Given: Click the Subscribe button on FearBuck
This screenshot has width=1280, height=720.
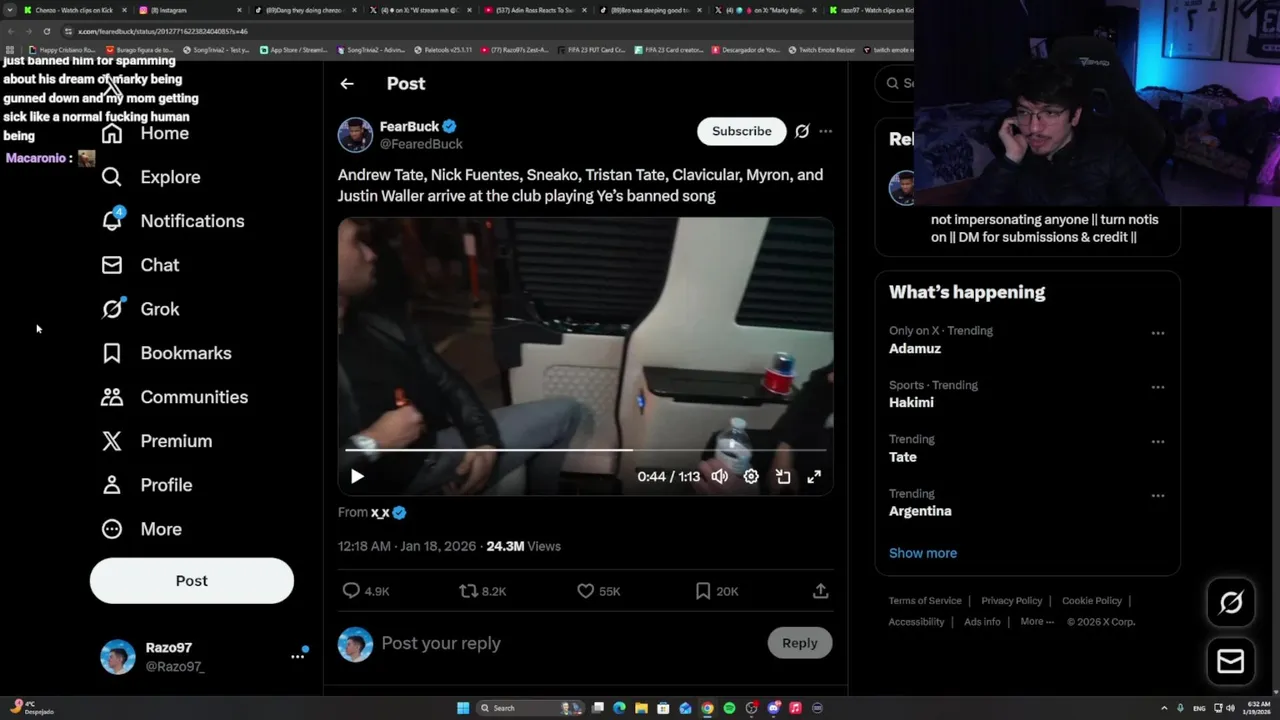Looking at the screenshot, I should pyautogui.click(x=741, y=131).
